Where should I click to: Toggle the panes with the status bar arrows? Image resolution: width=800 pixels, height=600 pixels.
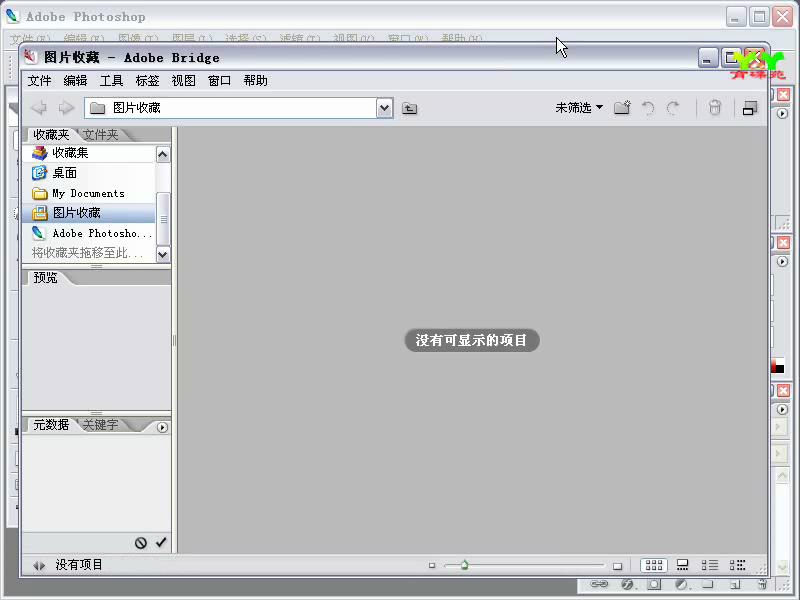(39, 565)
